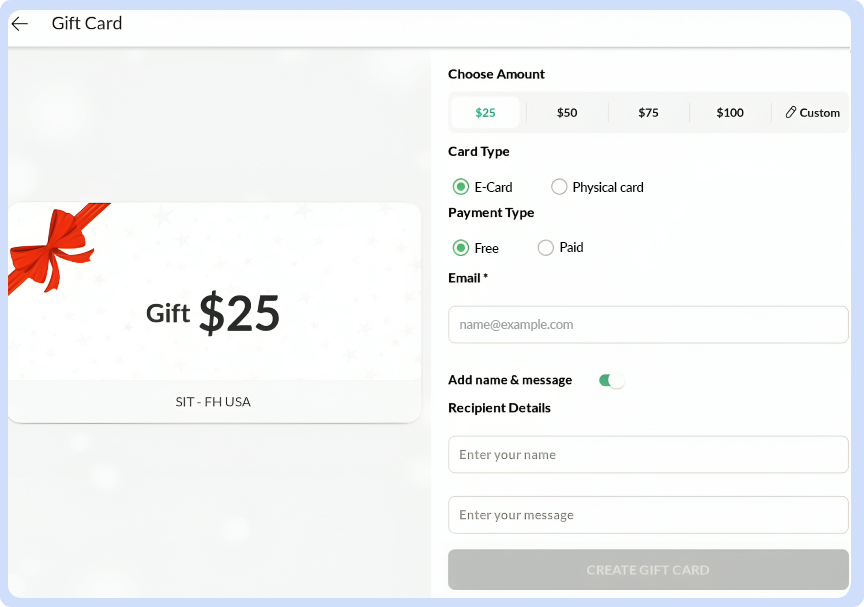Pick the $100 amount option
This screenshot has height=607, width=864.
tap(730, 113)
